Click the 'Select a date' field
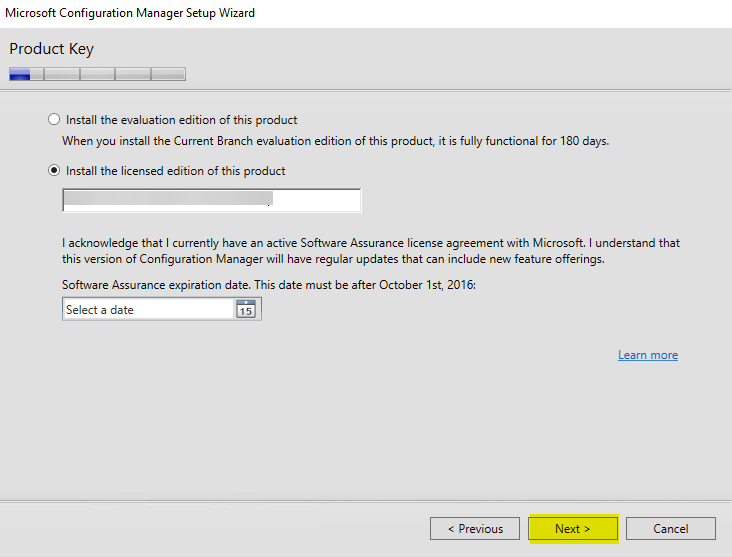The width and height of the screenshot is (732, 557). coord(148,310)
